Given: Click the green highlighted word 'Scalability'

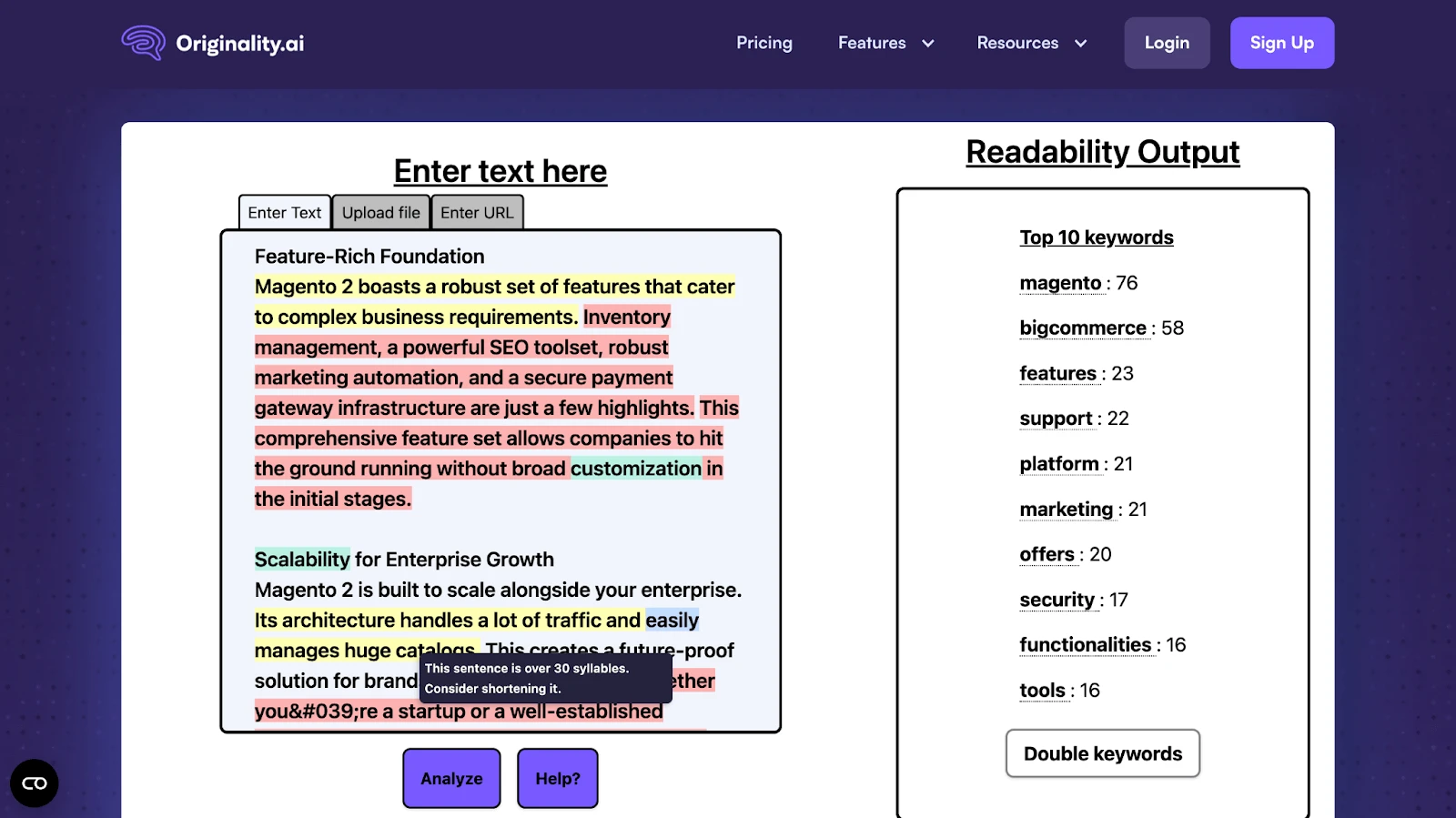Looking at the screenshot, I should (302, 560).
